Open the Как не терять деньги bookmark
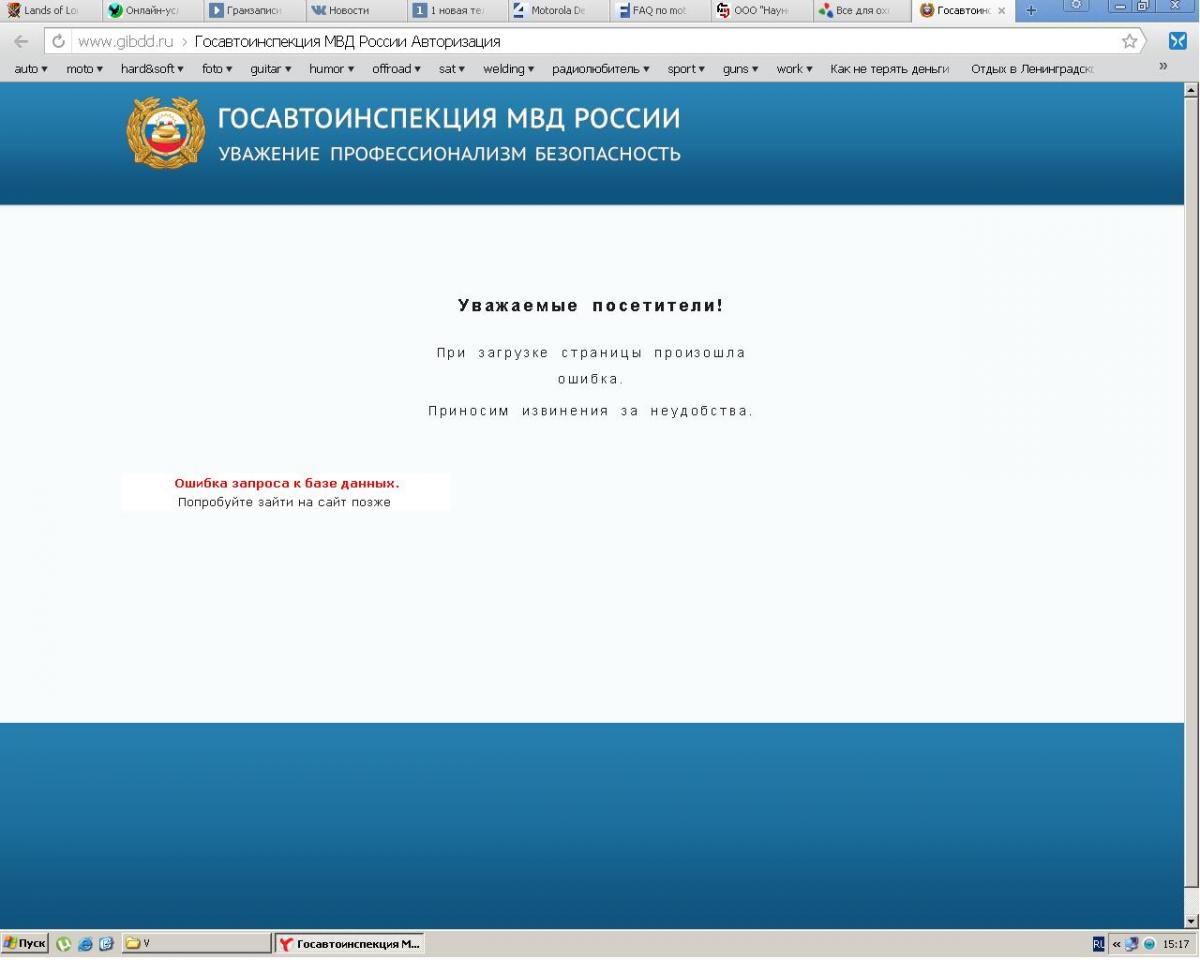This screenshot has width=1200, height=960. [x=889, y=69]
